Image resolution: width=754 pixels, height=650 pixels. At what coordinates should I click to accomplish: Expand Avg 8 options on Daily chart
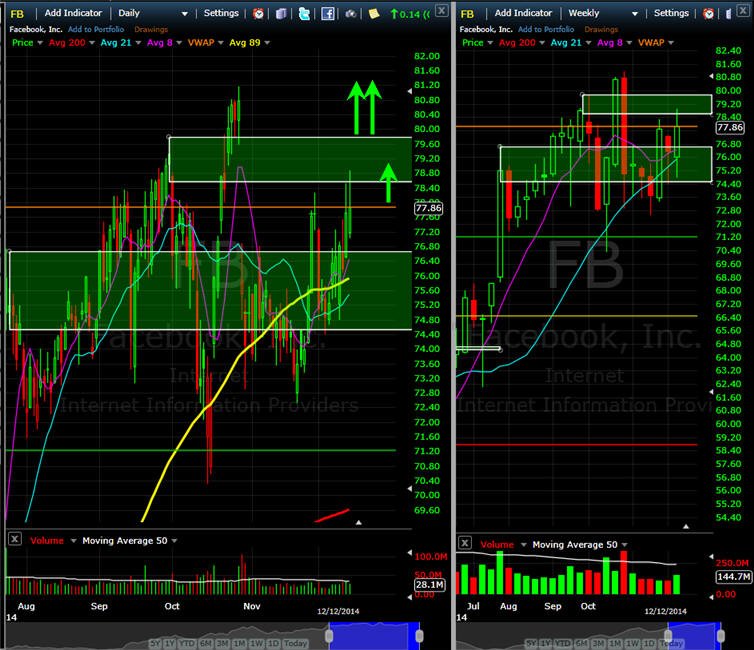pyautogui.click(x=179, y=43)
